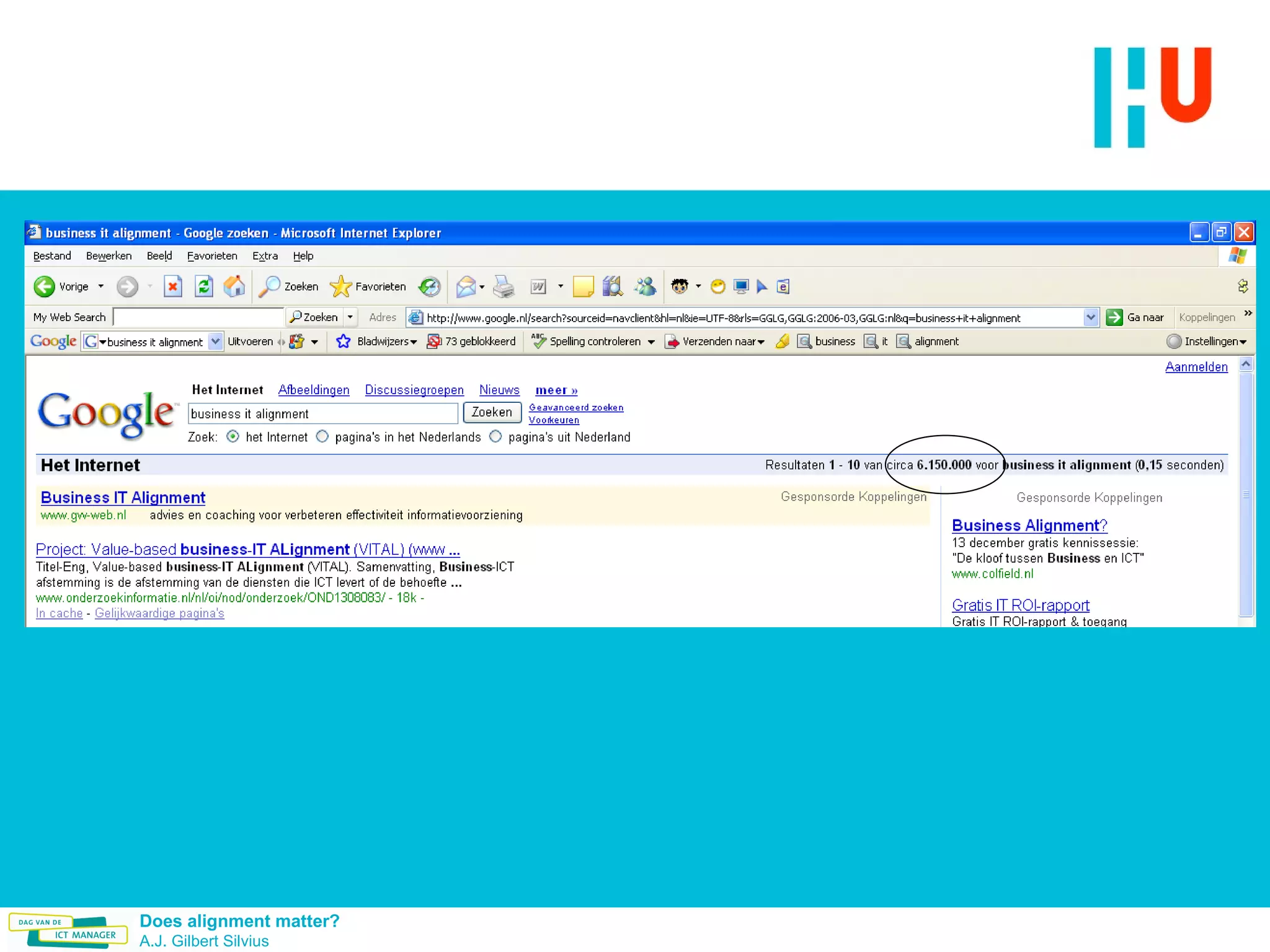1270x952 pixels.
Task: Open the History clock icon
Action: [429, 286]
